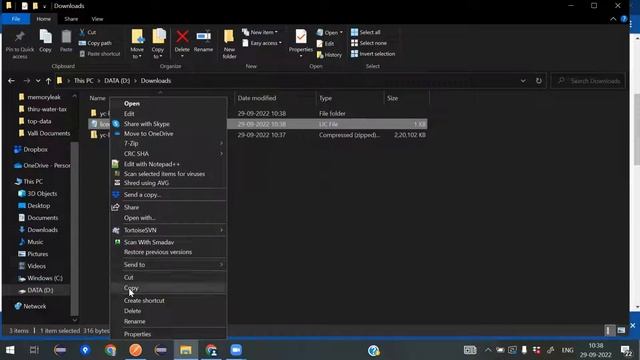The image size is (640, 360).
Task: Click Invert selection in ribbon
Action: [x=373, y=53]
